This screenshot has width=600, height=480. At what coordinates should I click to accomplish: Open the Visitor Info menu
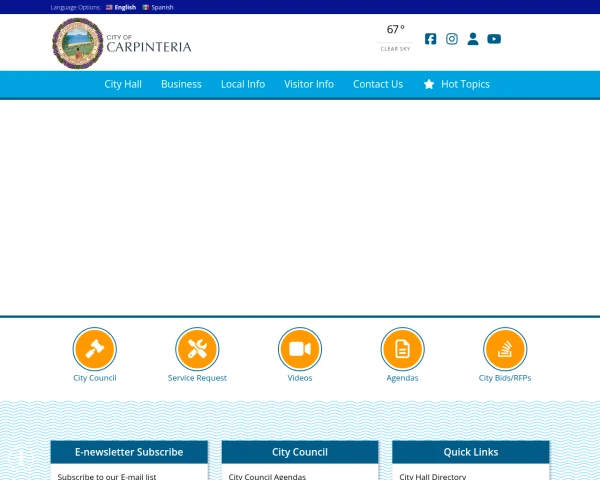click(x=309, y=84)
